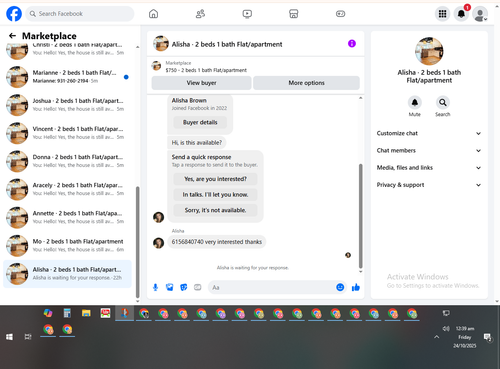Choose a sticker icon in composer

click(x=184, y=287)
